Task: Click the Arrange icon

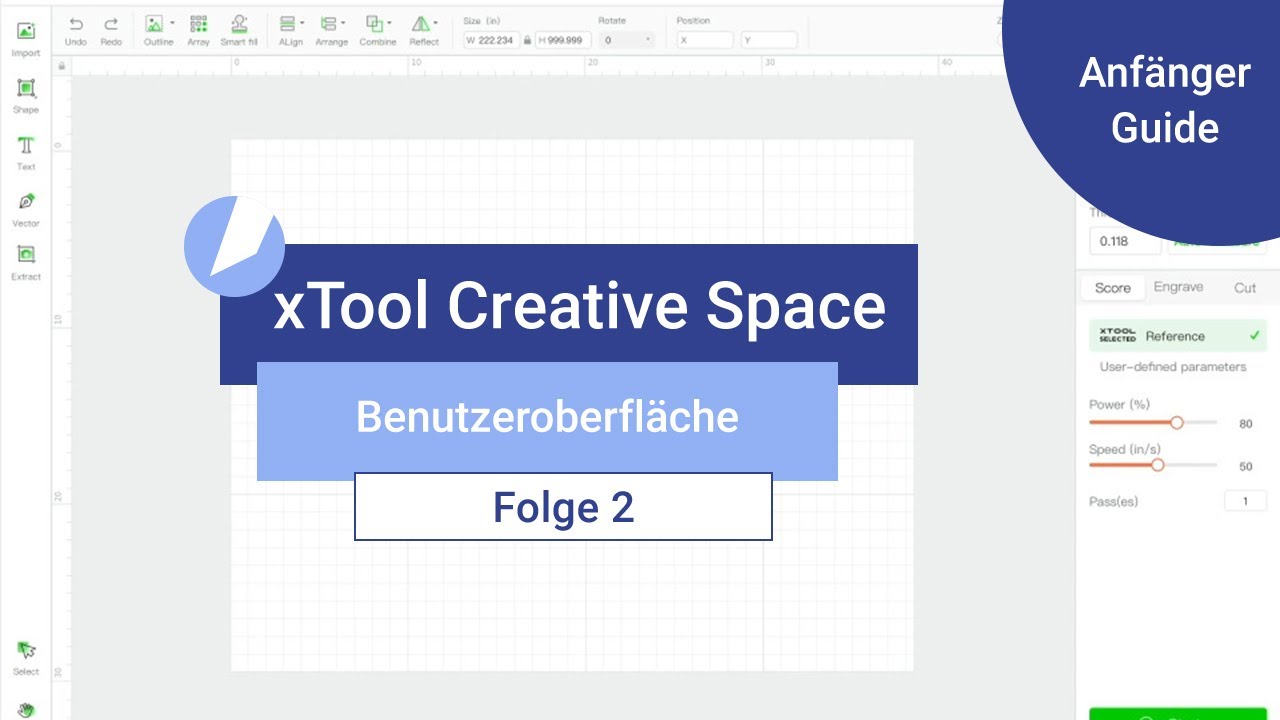Action: pyautogui.click(x=328, y=23)
